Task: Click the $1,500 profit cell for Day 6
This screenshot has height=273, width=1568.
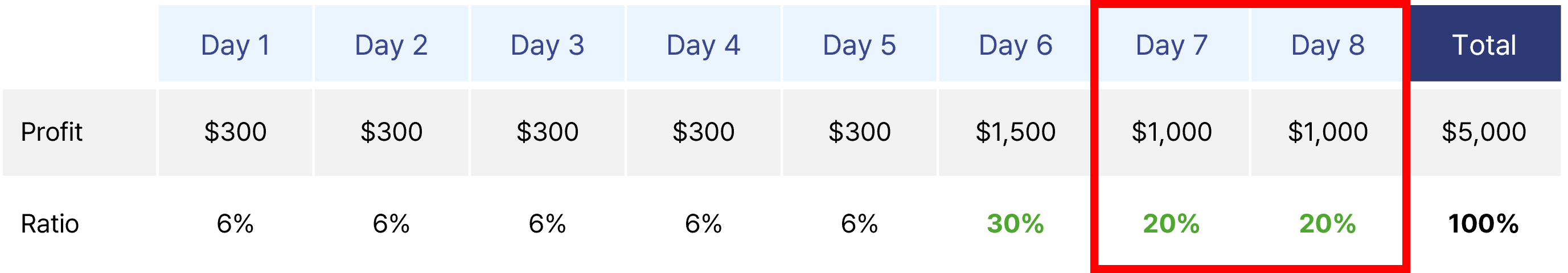Action: [x=1015, y=132]
